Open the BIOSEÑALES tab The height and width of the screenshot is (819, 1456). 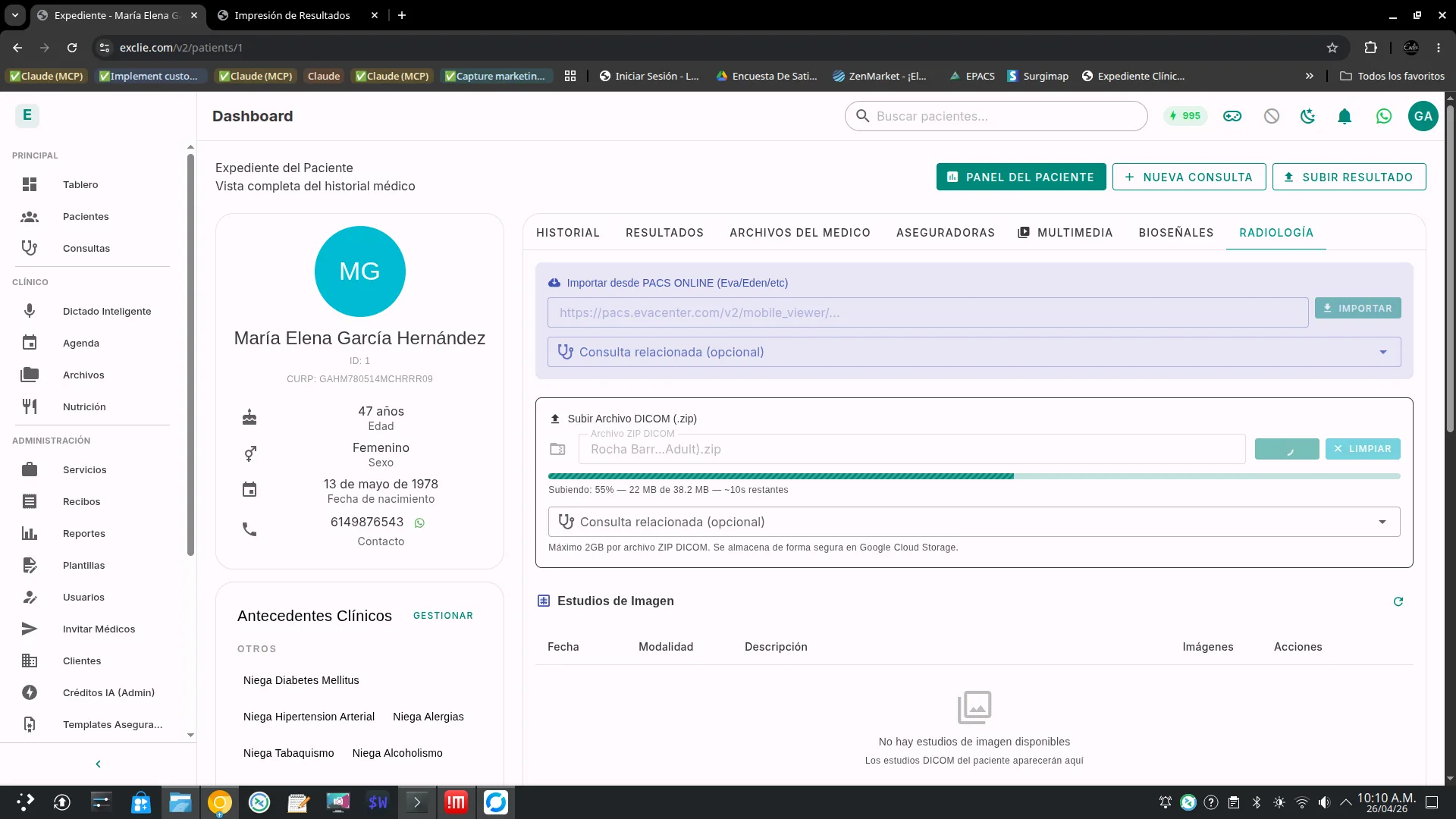tap(1175, 233)
